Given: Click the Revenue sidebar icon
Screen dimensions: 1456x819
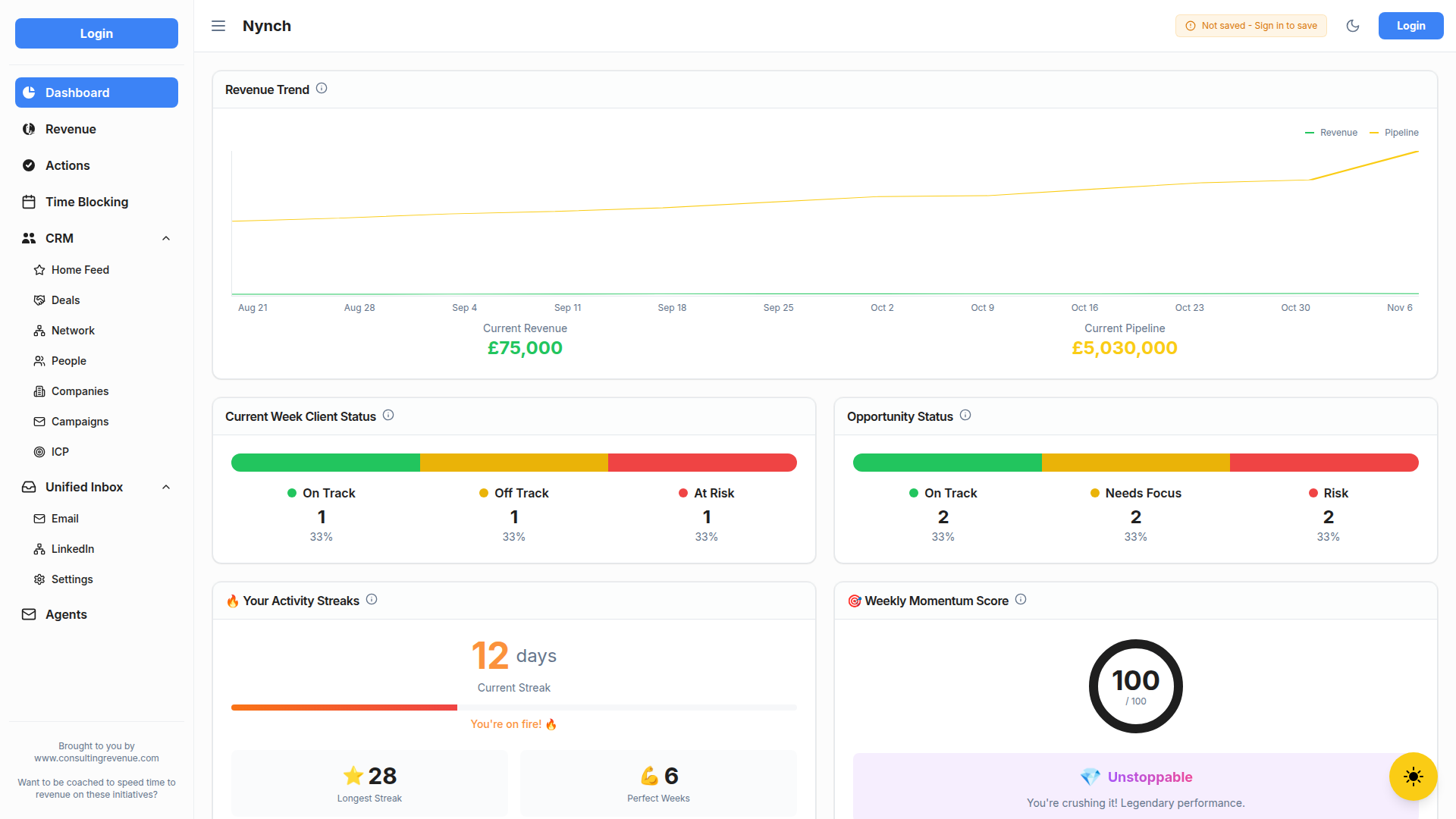Looking at the screenshot, I should coord(29,129).
